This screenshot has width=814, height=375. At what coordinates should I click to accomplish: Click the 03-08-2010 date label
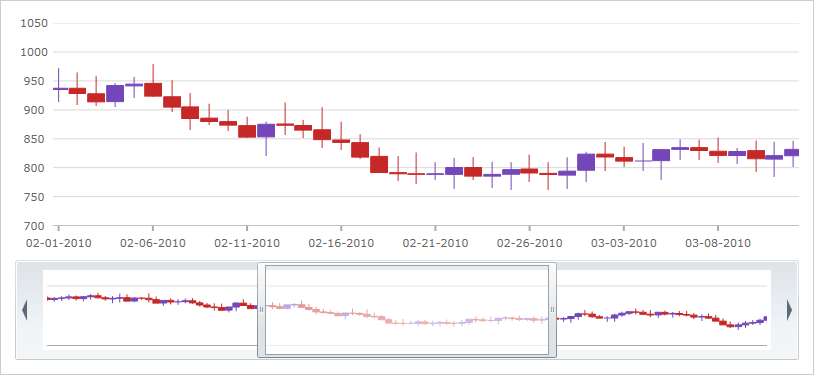(718, 243)
